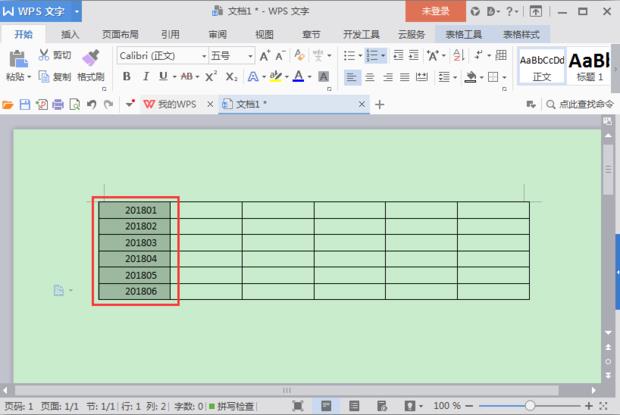Click the undo arrow icon
The image size is (620, 415).
92,105
